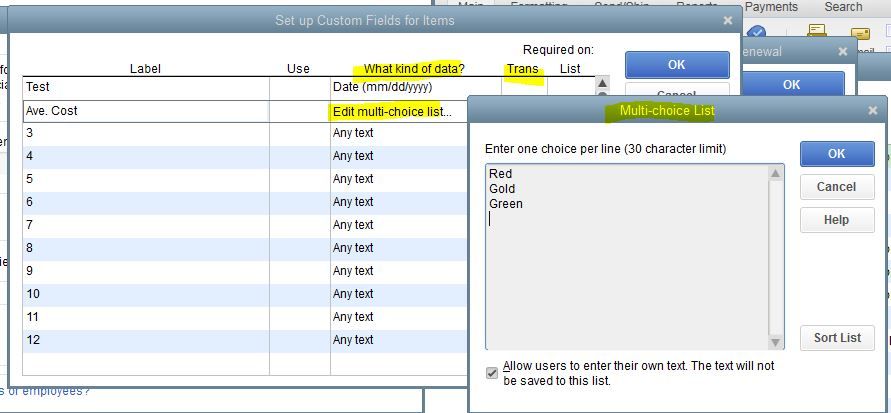Open the data type dropdown showing Date (mm/dd/yyyy)
891x413 pixels.
pos(400,88)
